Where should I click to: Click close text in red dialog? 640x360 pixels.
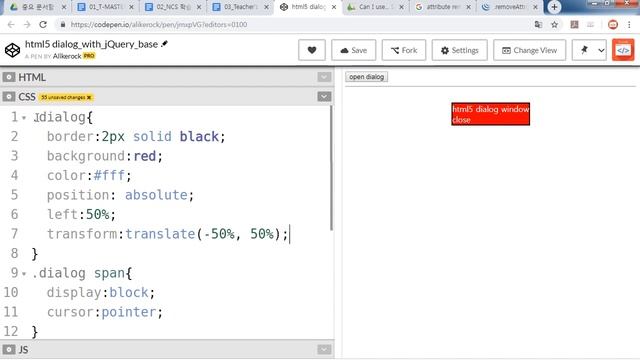pyautogui.click(x=461, y=120)
